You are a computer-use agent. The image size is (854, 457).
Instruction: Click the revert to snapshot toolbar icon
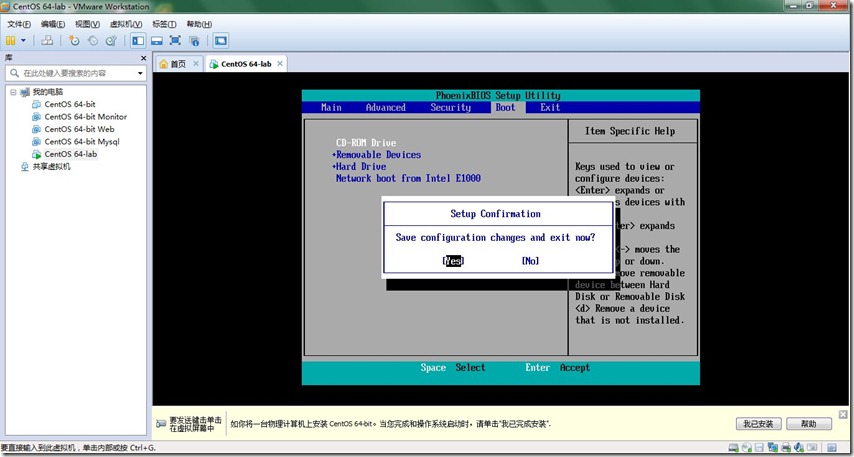93,40
